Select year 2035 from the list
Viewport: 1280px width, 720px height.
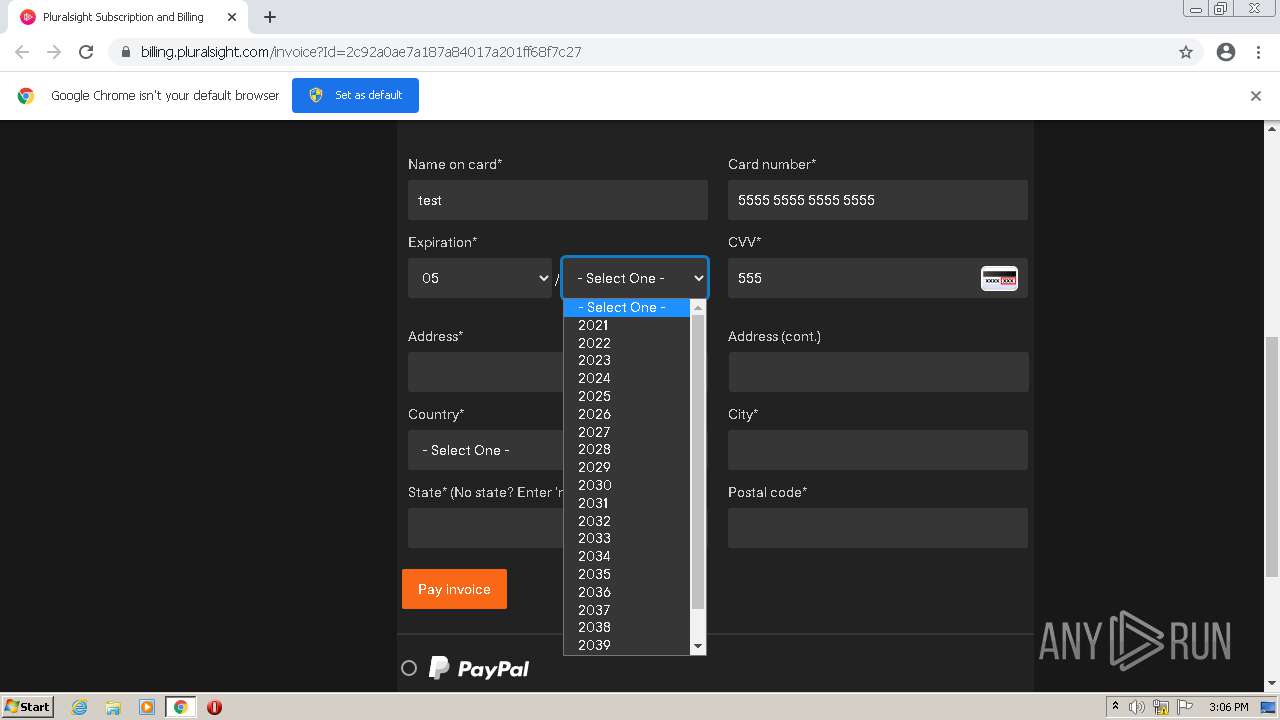tap(627, 574)
